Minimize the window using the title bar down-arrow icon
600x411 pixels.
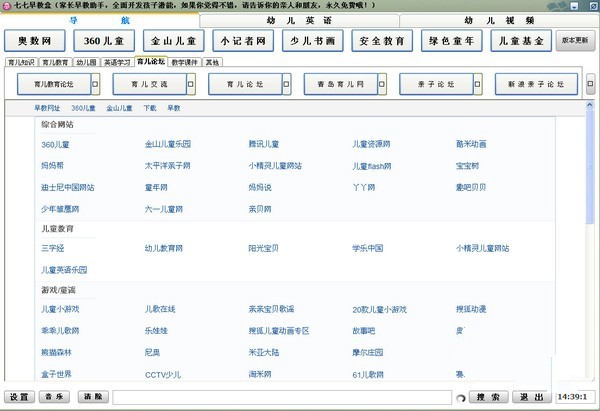tap(575, 6)
